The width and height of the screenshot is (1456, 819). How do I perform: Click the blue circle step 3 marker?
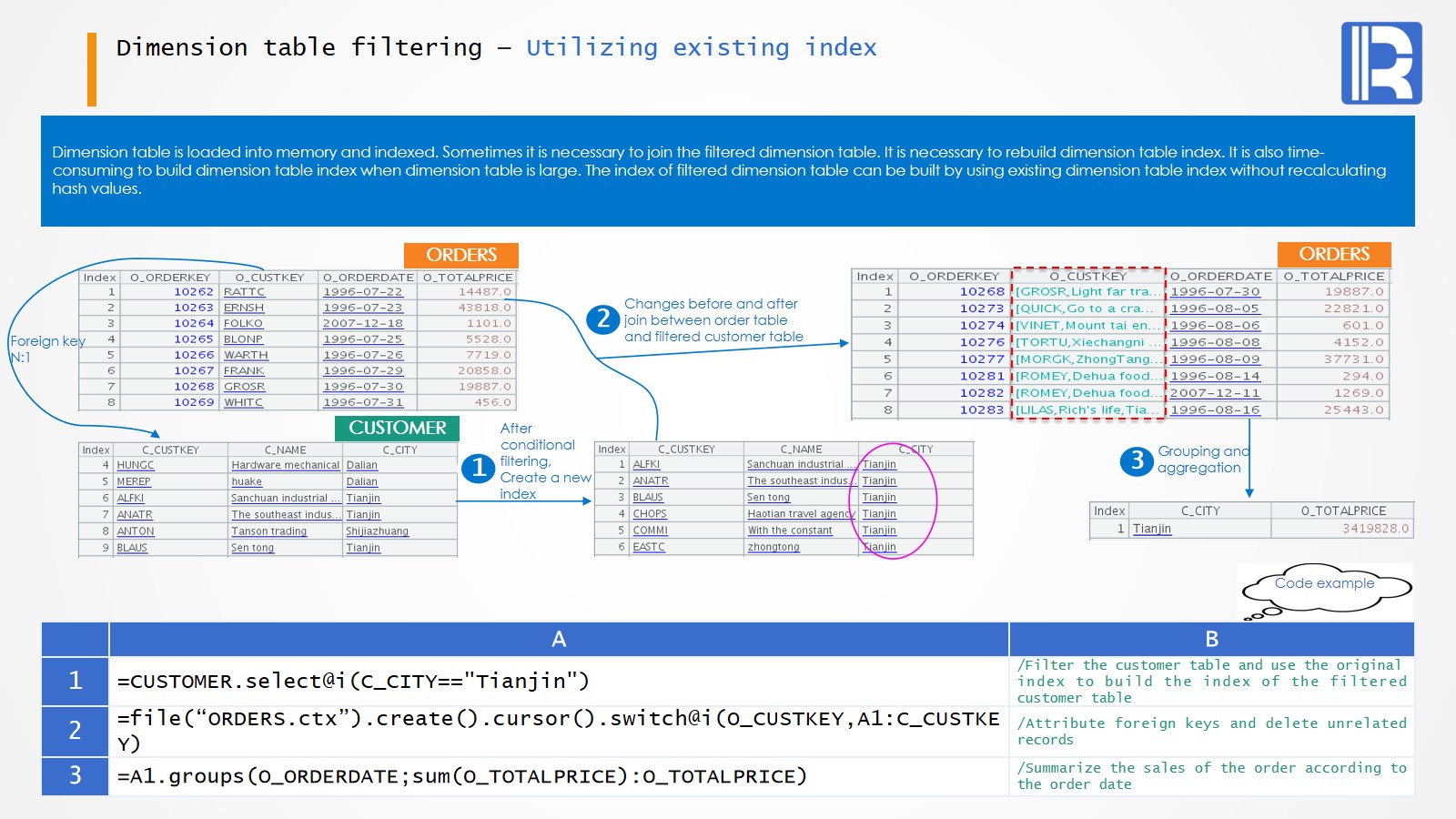pyautogui.click(x=1137, y=460)
